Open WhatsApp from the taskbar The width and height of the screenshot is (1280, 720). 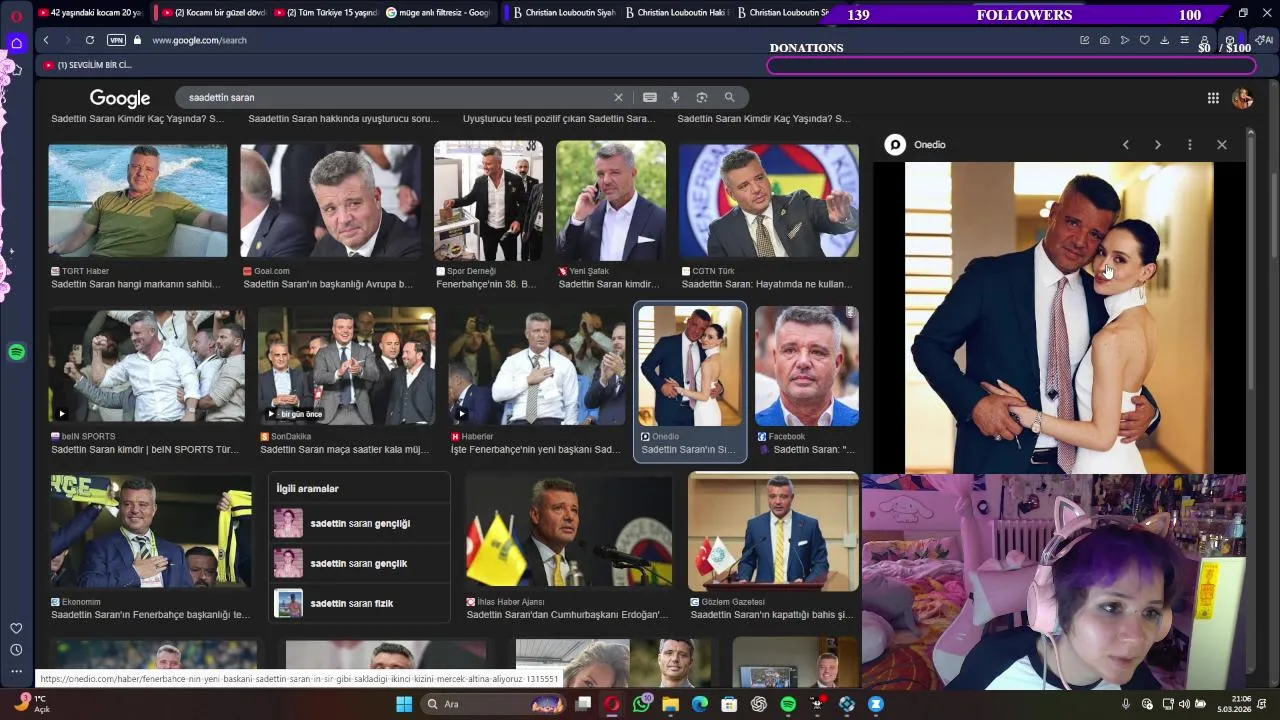tap(641, 704)
